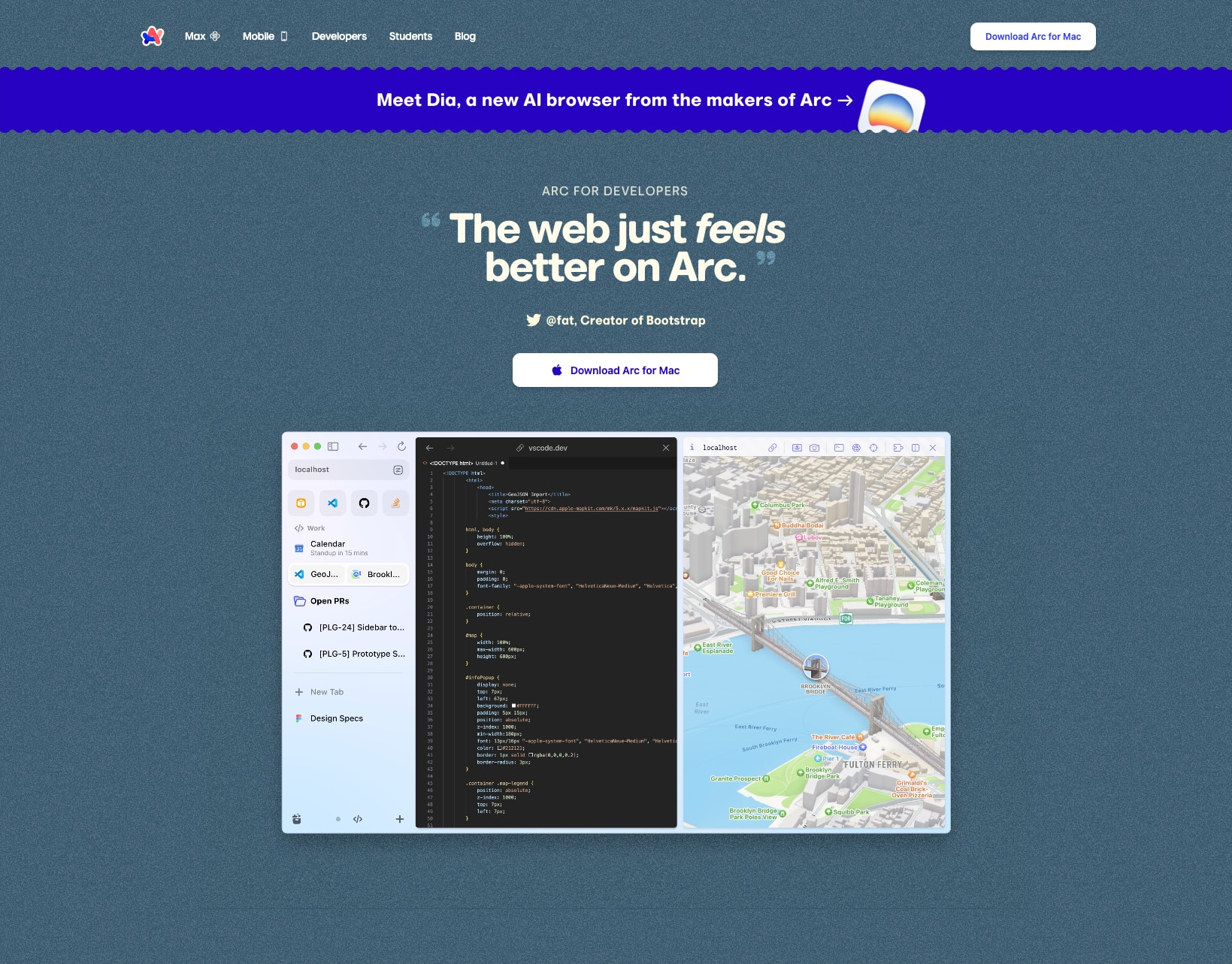1232x964 pixels.
Task: Click the Brooklyn Bridge photo marker
Action: [x=816, y=666]
